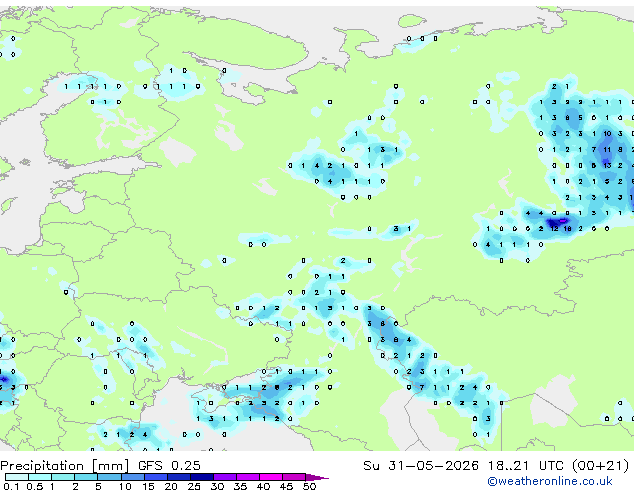This screenshot has width=634, height=490.
Task: Click the '50' legend scale label
Action: pos(310,486)
